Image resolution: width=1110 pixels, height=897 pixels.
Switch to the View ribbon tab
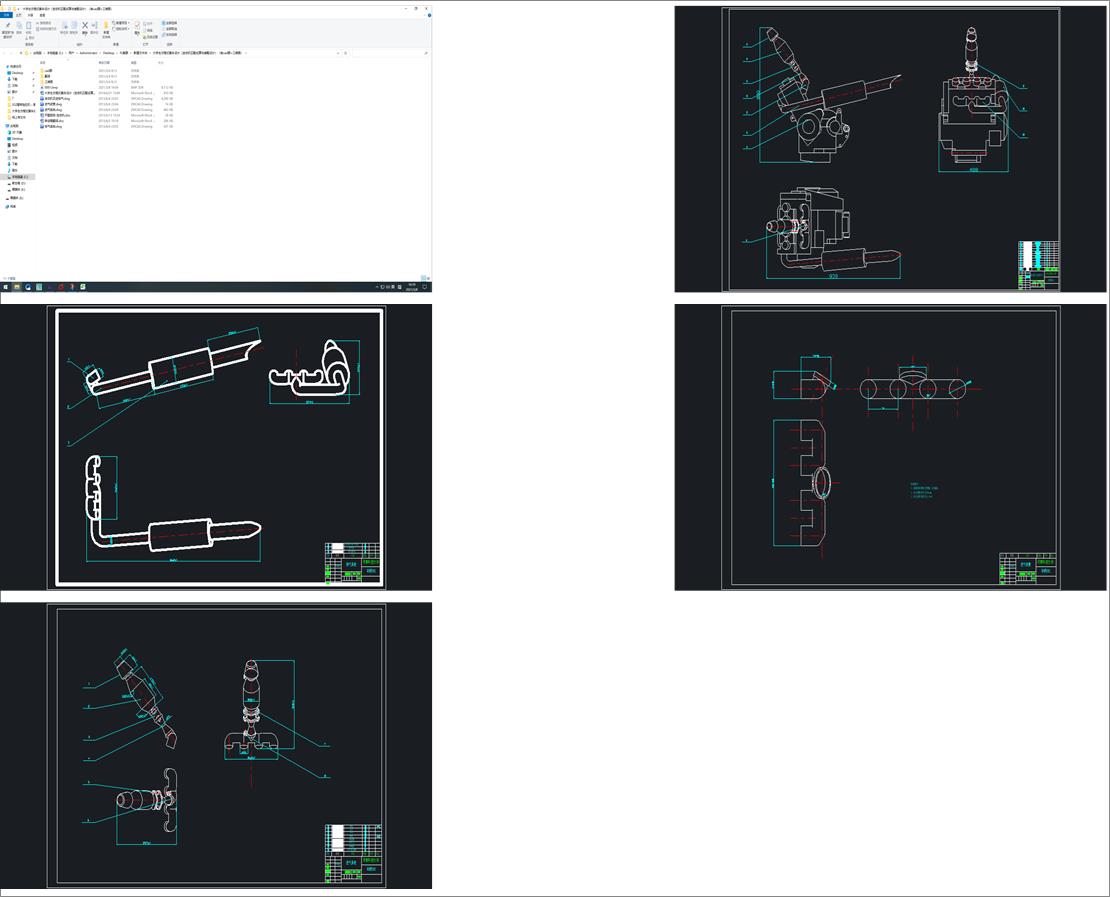pyautogui.click(x=42, y=15)
